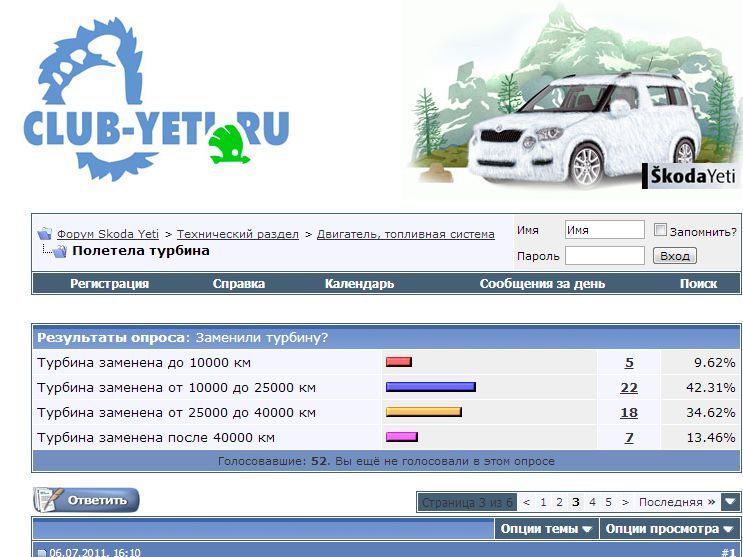
Task: Go to page 2 of the thread
Action: [x=559, y=502]
